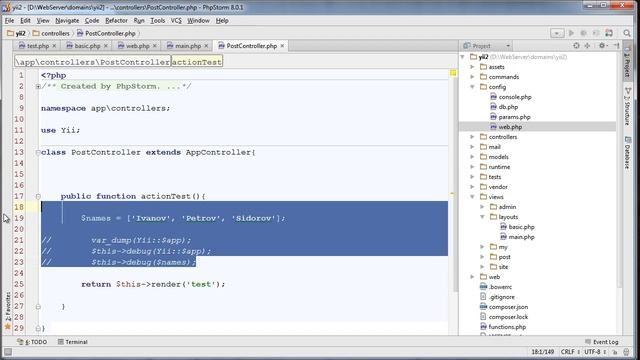Open the Event Log
640x360 pixels.
[602, 342]
